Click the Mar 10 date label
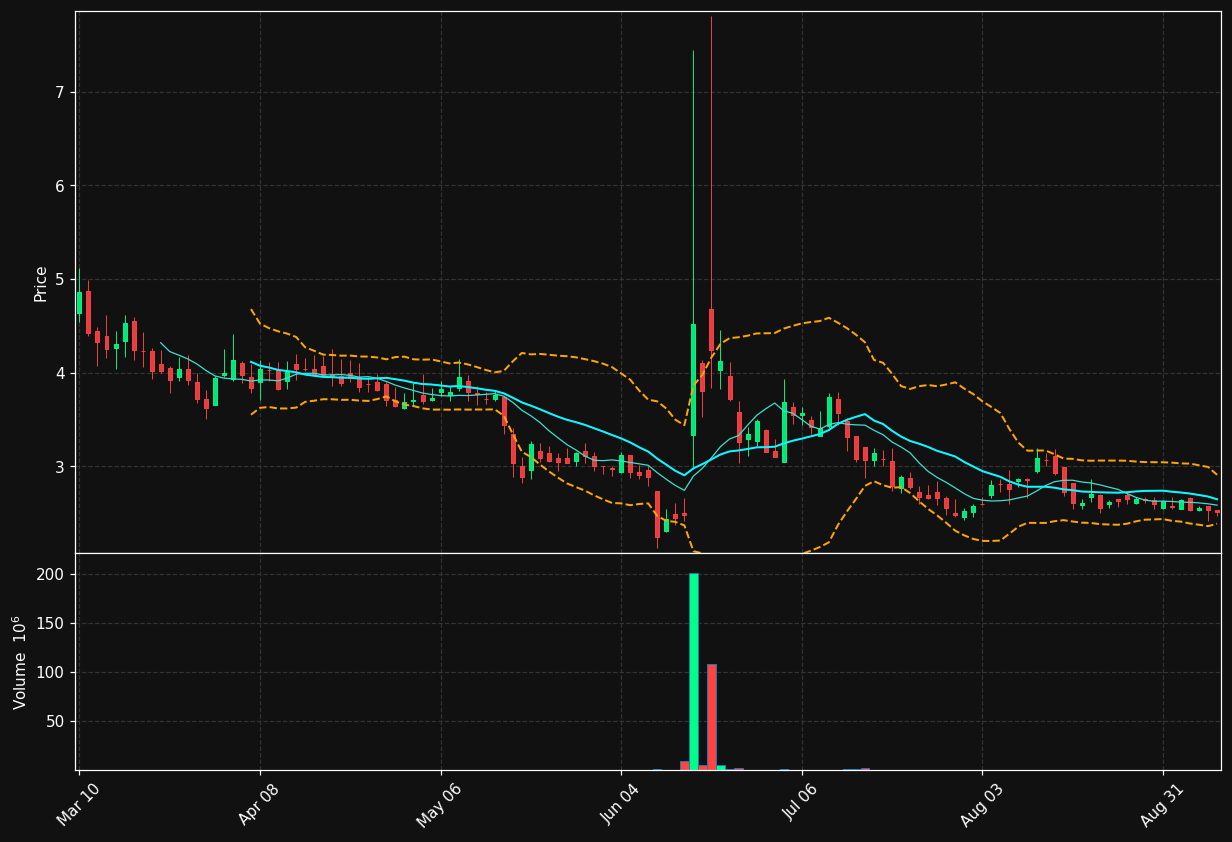Viewport: 1232px width, 842px height. coord(78,804)
